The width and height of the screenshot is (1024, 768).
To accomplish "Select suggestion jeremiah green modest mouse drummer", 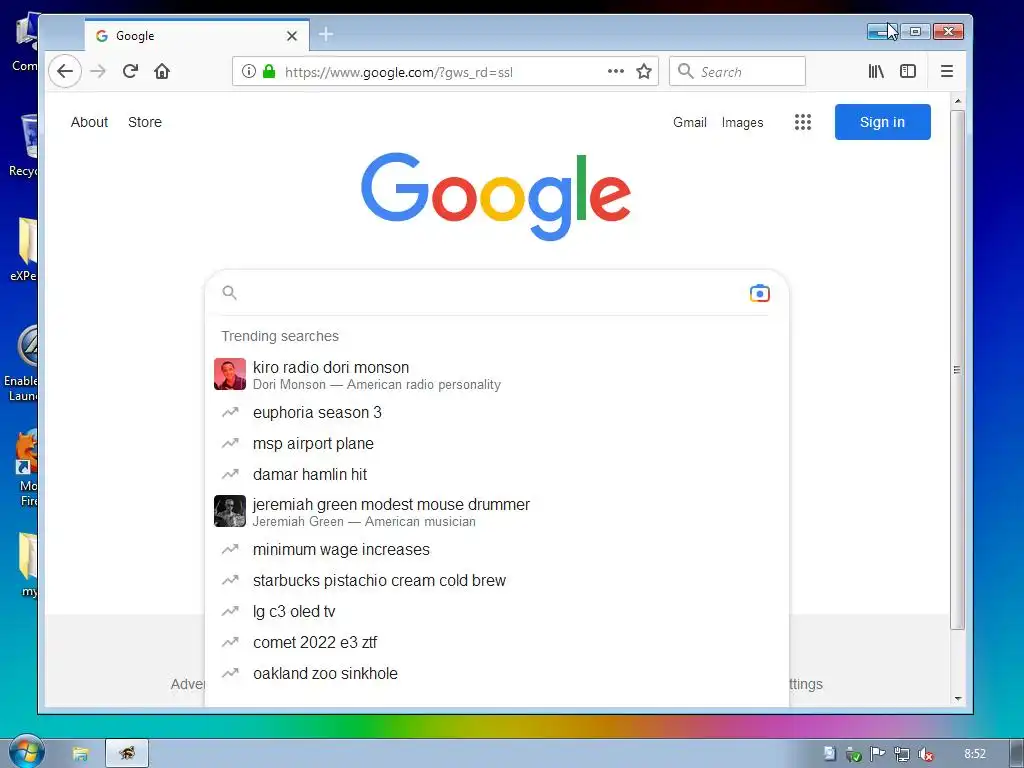I will pyautogui.click(x=496, y=511).
